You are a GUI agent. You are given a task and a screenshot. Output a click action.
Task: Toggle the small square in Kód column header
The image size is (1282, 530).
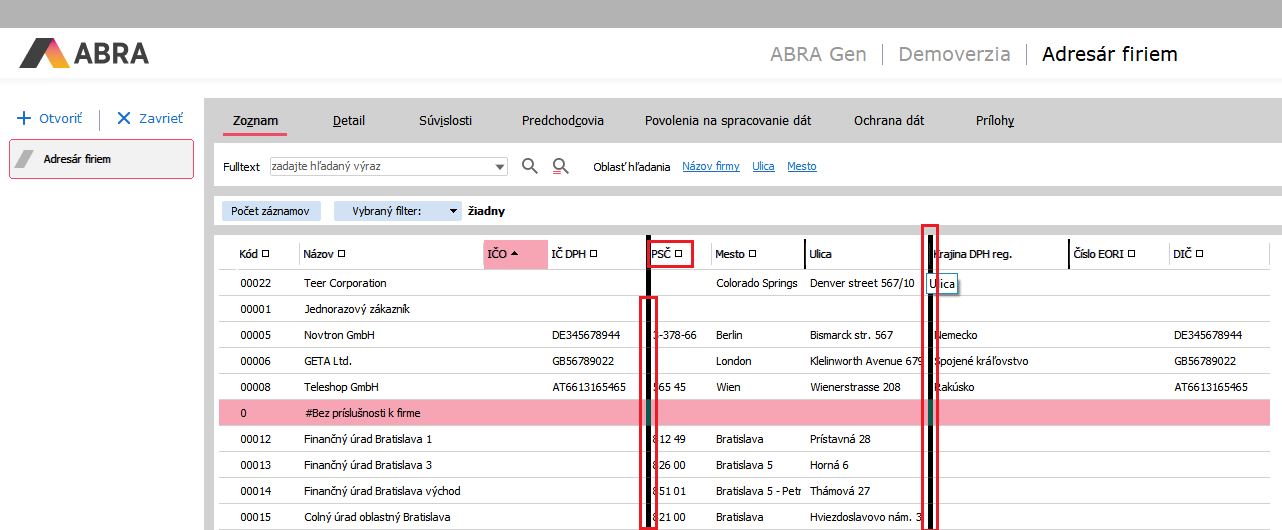pos(265,254)
